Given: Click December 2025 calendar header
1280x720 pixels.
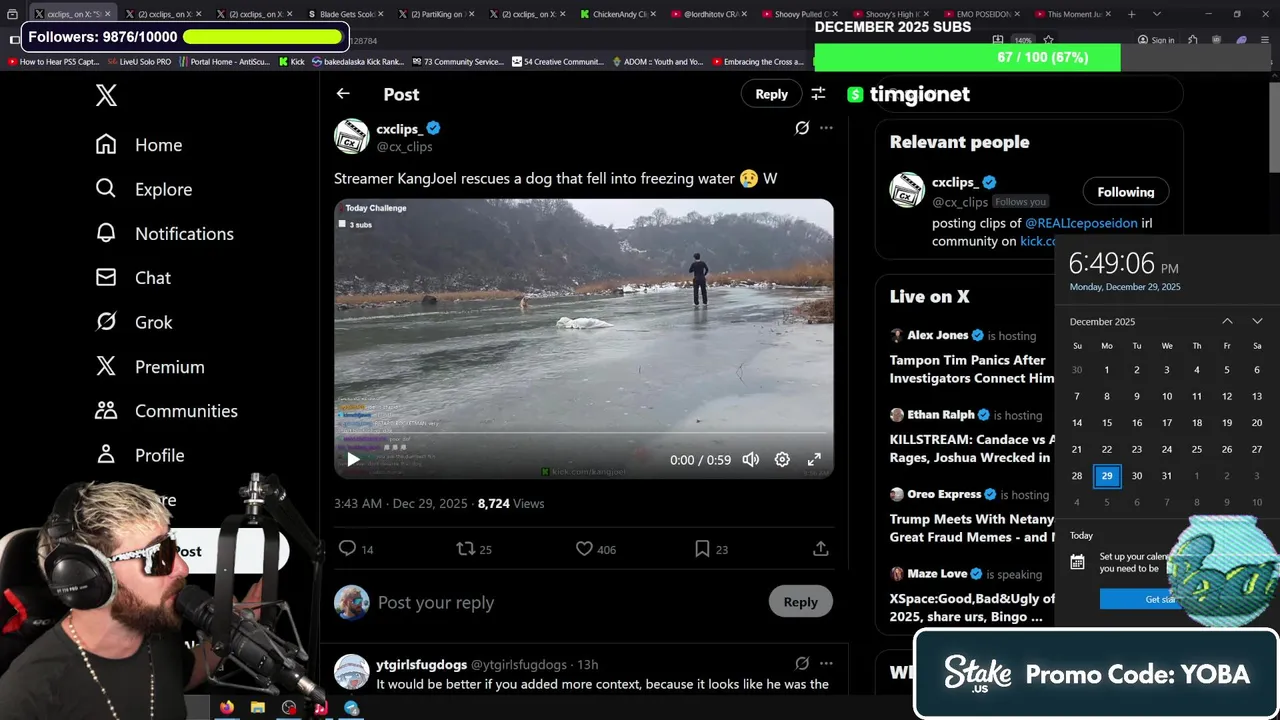Looking at the screenshot, I should [1102, 322].
